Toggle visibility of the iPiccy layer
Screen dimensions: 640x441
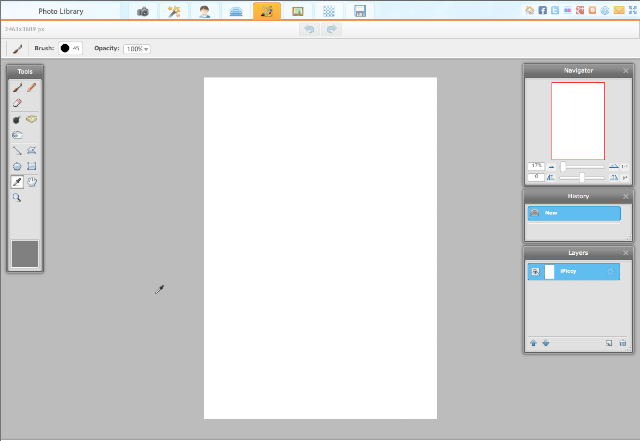(536, 272)
